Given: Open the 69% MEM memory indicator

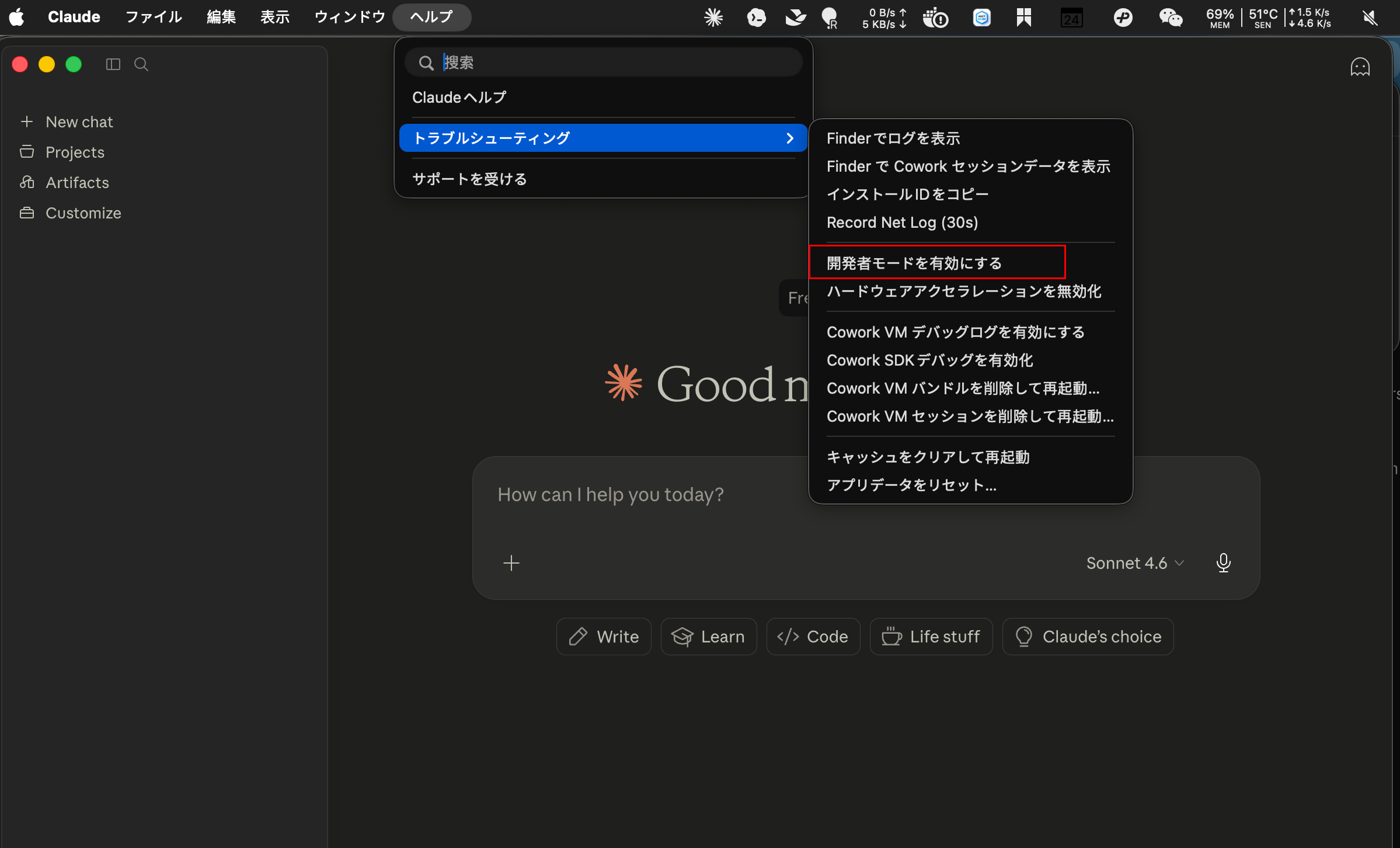Looking at the screenshot, I should 1220,18.
